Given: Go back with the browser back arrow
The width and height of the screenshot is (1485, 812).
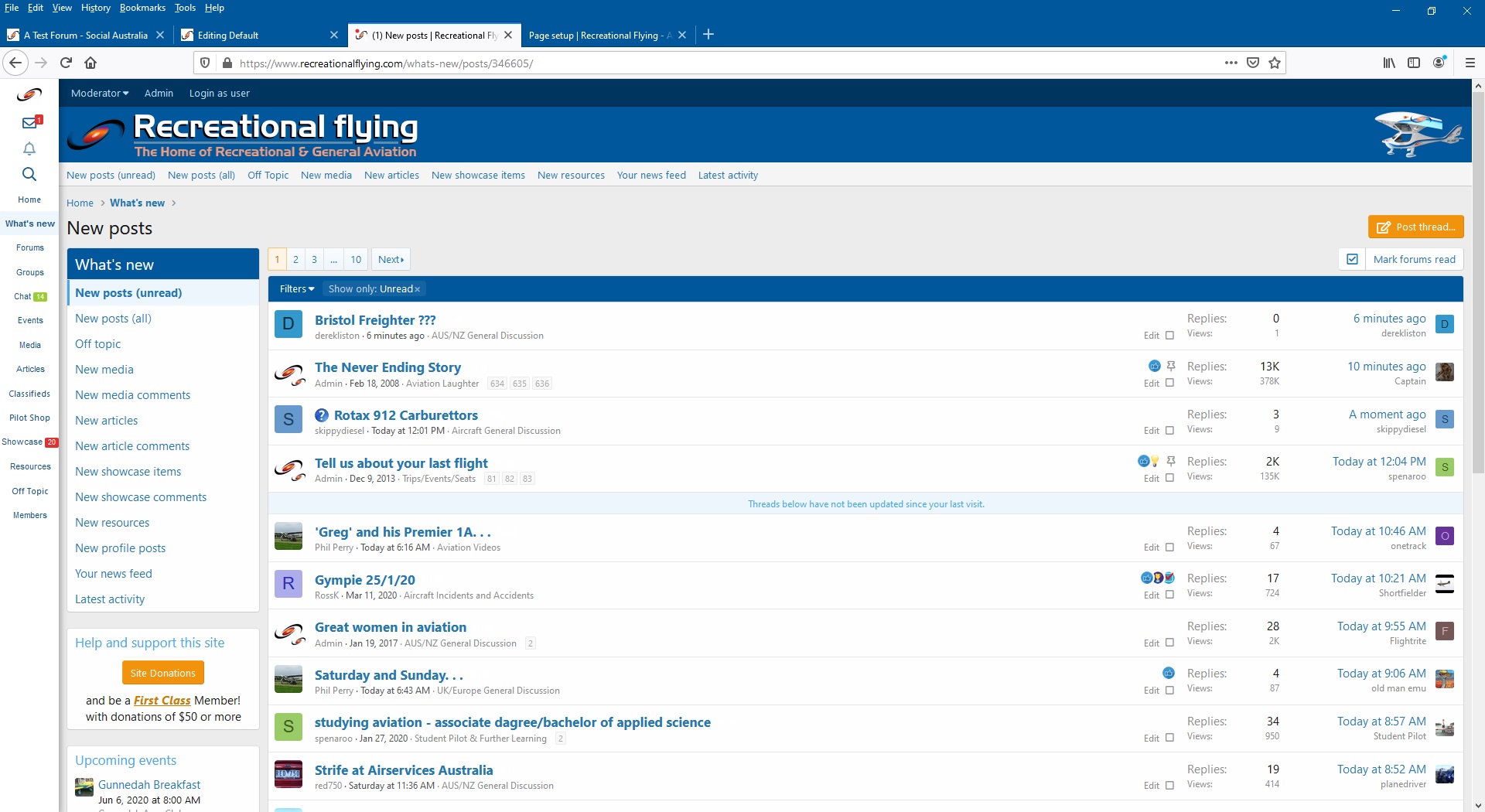Looking at the screenshot, I should pos(15,63).
